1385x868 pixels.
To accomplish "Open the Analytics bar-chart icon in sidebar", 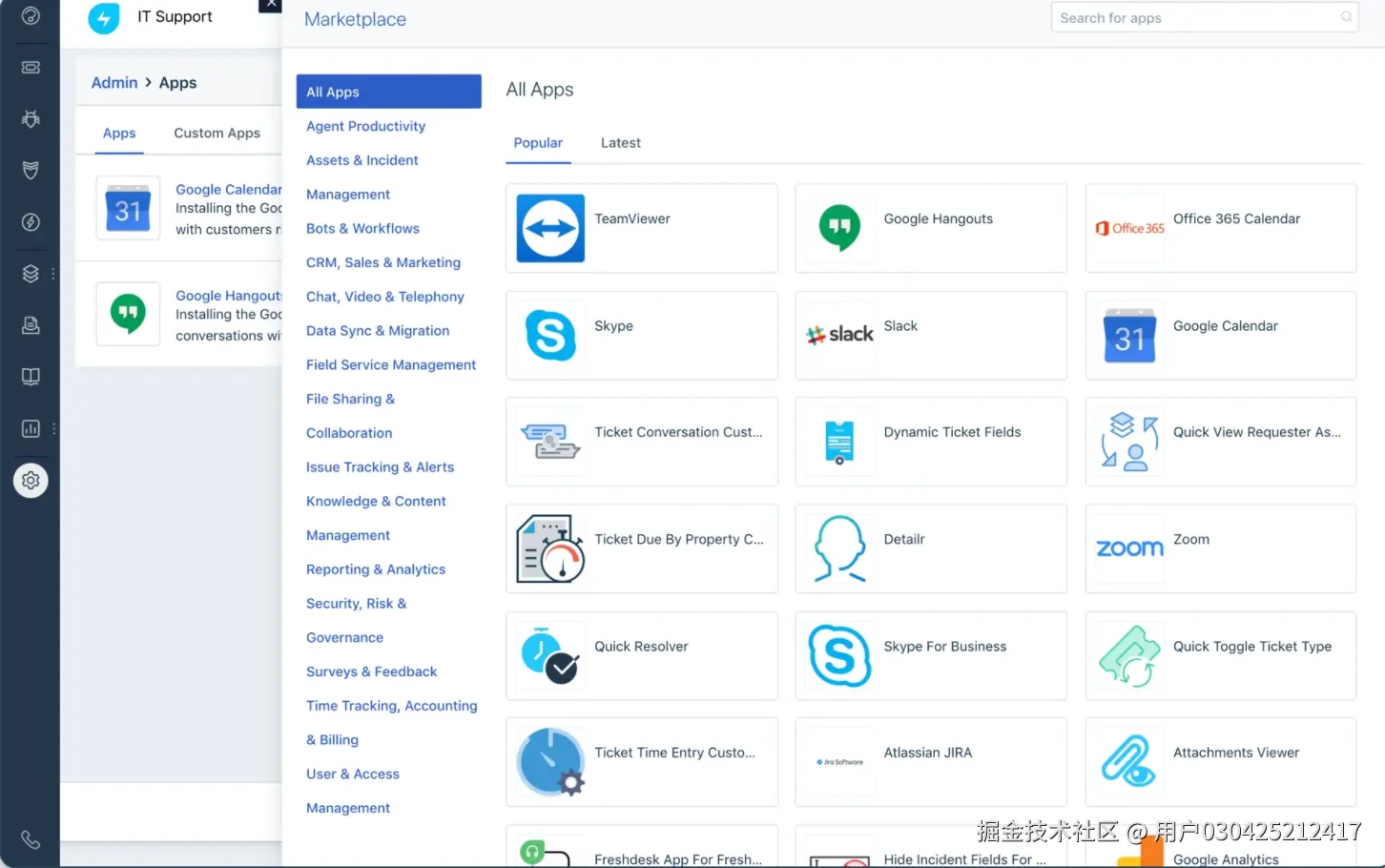I will pyautogui.click(x=30, y=428).
